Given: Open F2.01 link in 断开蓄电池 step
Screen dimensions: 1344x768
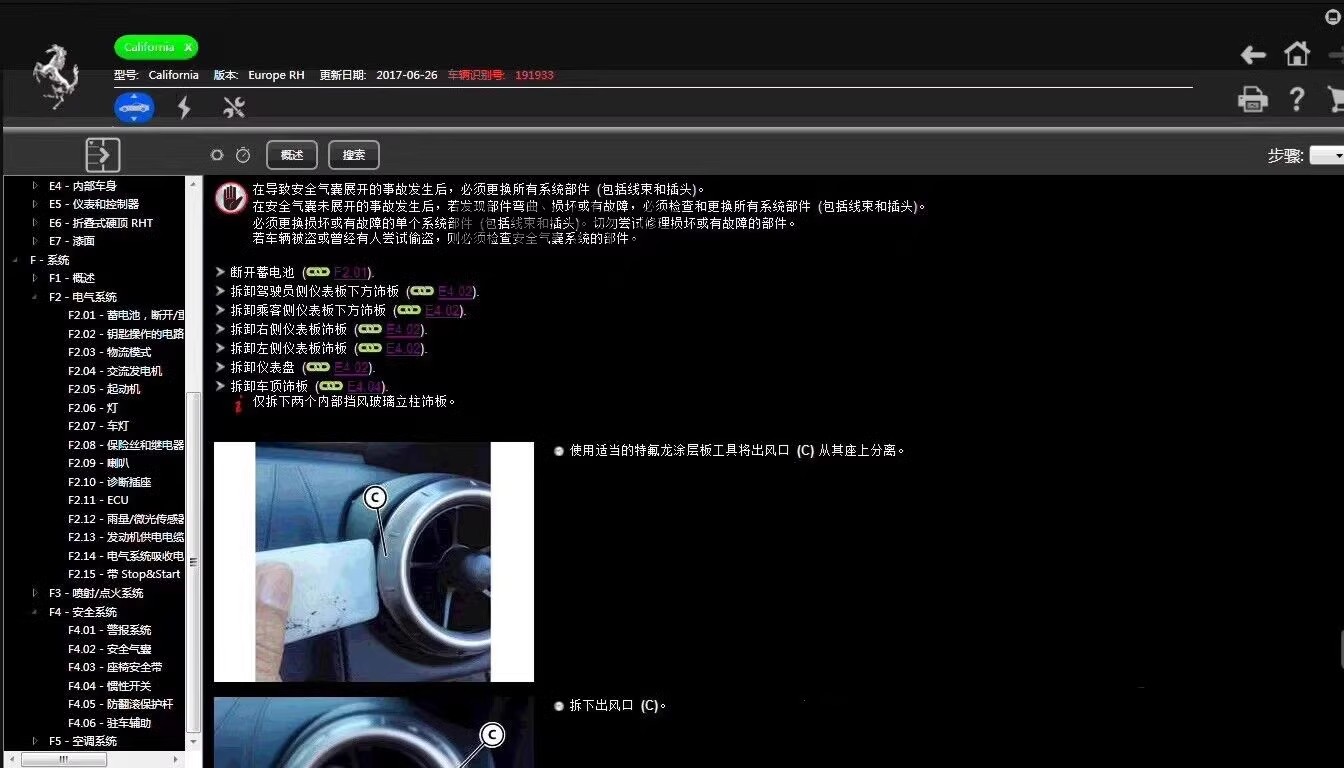Looking at the screenshot, I should [x=351, y=272].
